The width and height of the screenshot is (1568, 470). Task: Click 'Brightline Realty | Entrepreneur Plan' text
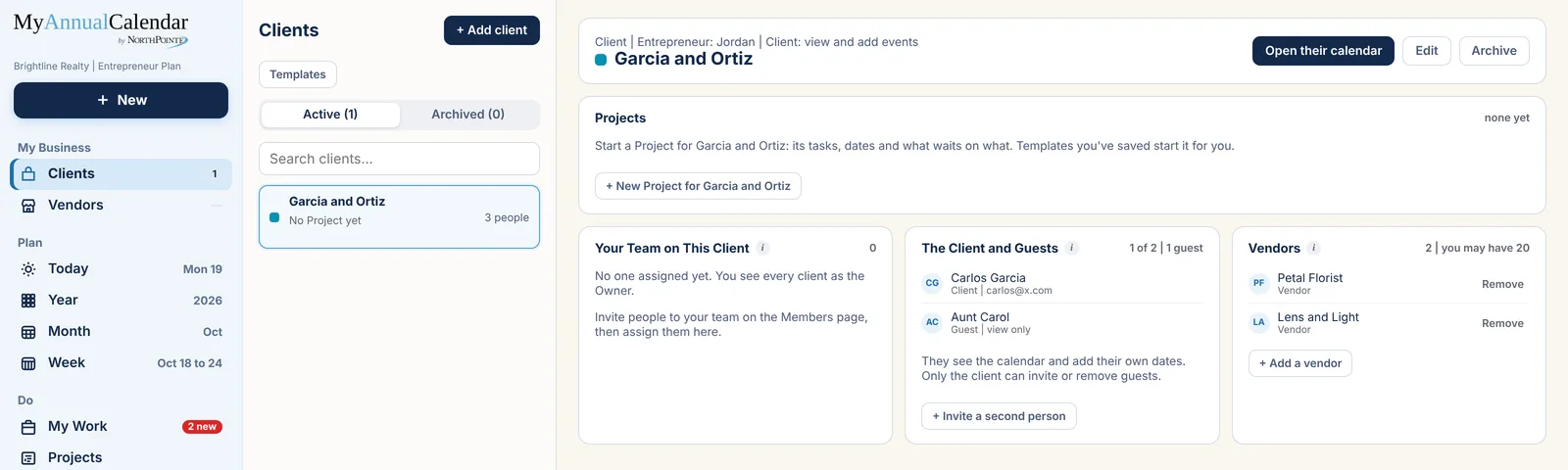coord(97,67)
